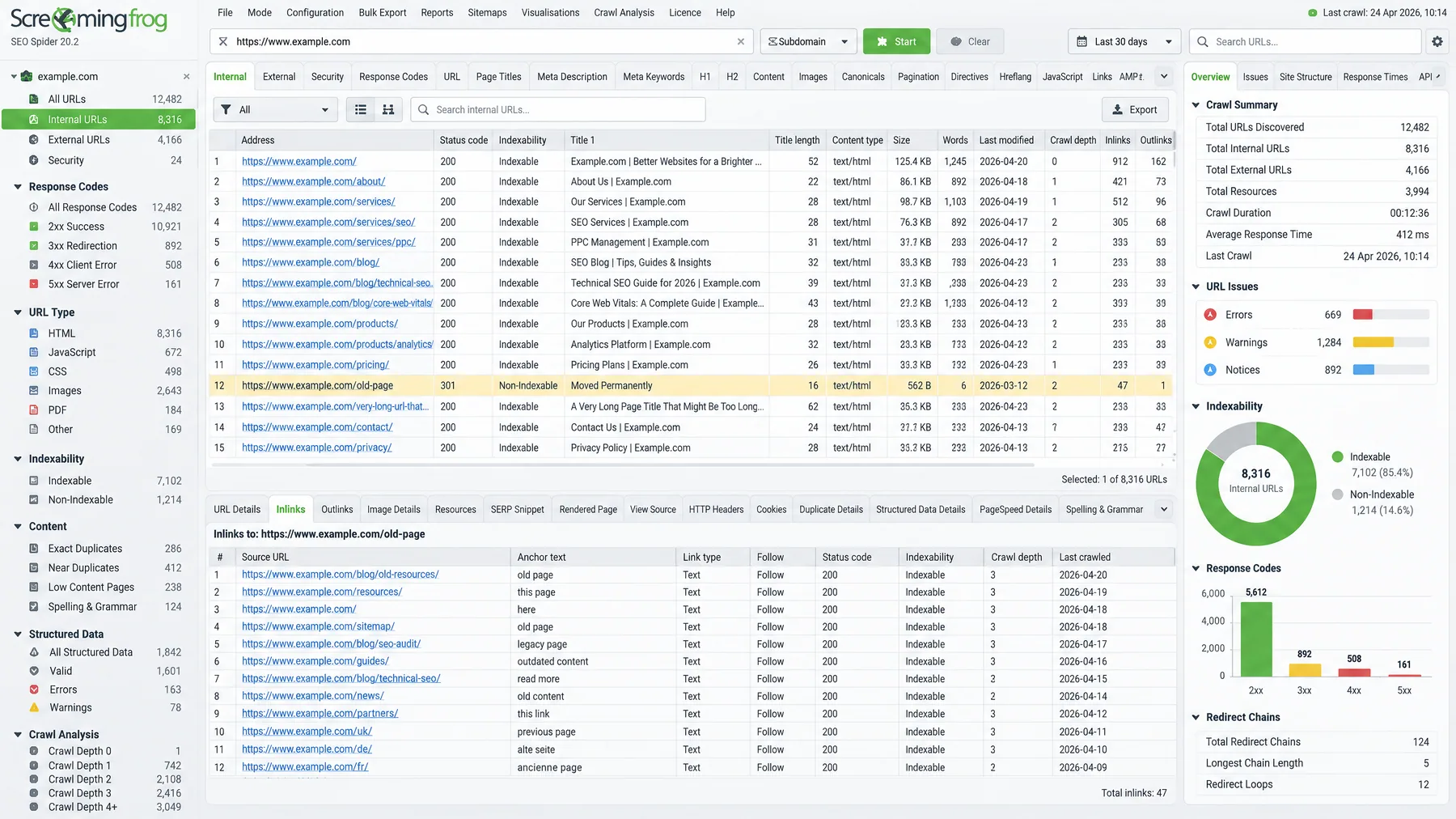Open the Bulk Export menu
The image size is (1456, 819).
(x=382, y=12)
